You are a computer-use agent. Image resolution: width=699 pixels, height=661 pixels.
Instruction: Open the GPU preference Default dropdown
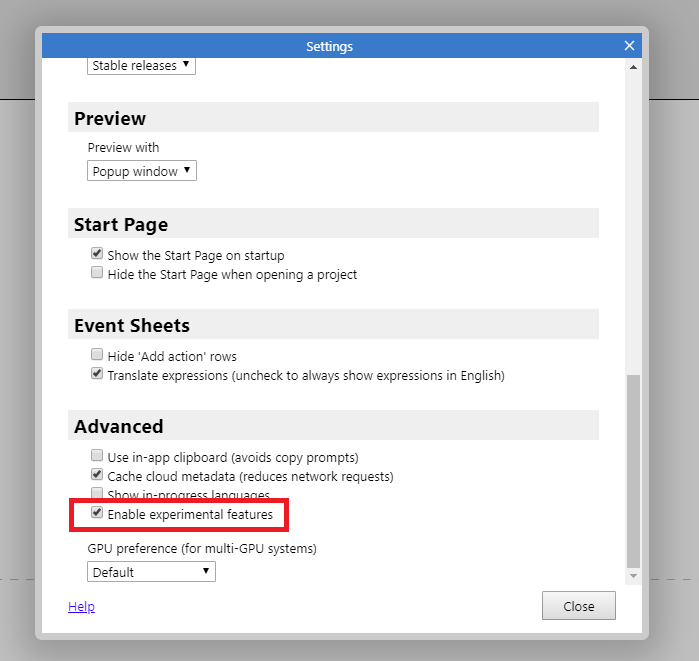[x=151, y=572]
